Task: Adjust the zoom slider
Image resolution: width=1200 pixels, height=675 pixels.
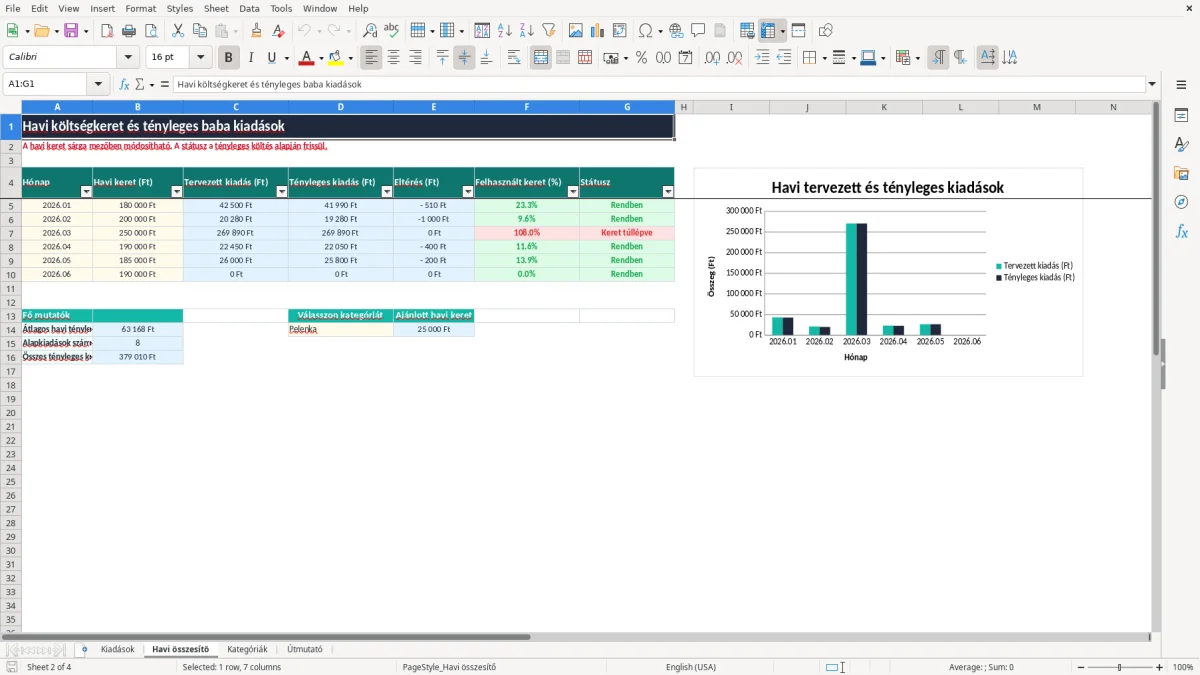Action: click(x=1118, y=667)
